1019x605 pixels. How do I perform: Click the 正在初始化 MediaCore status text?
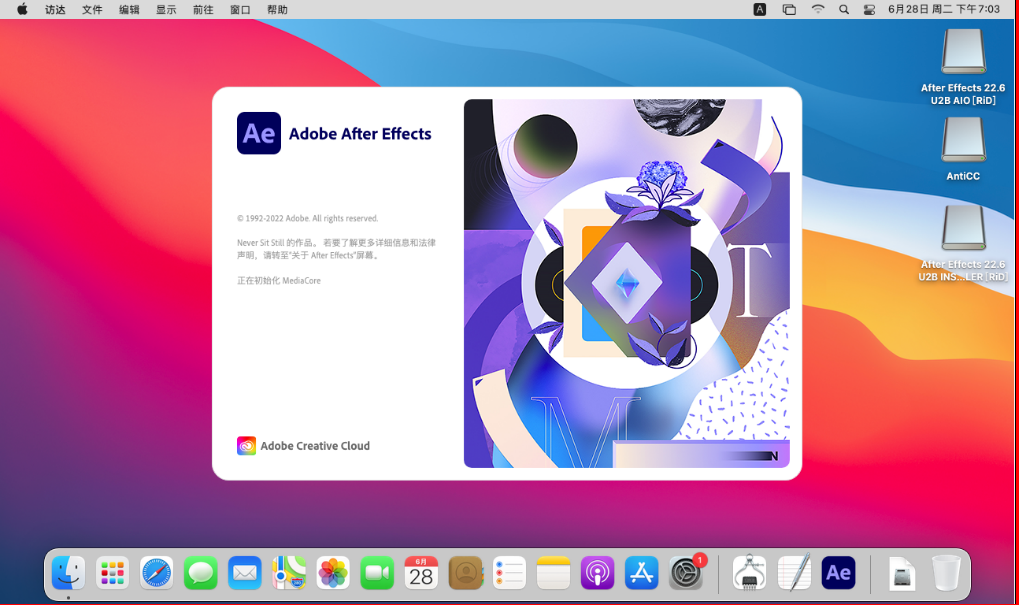point(279,281)
